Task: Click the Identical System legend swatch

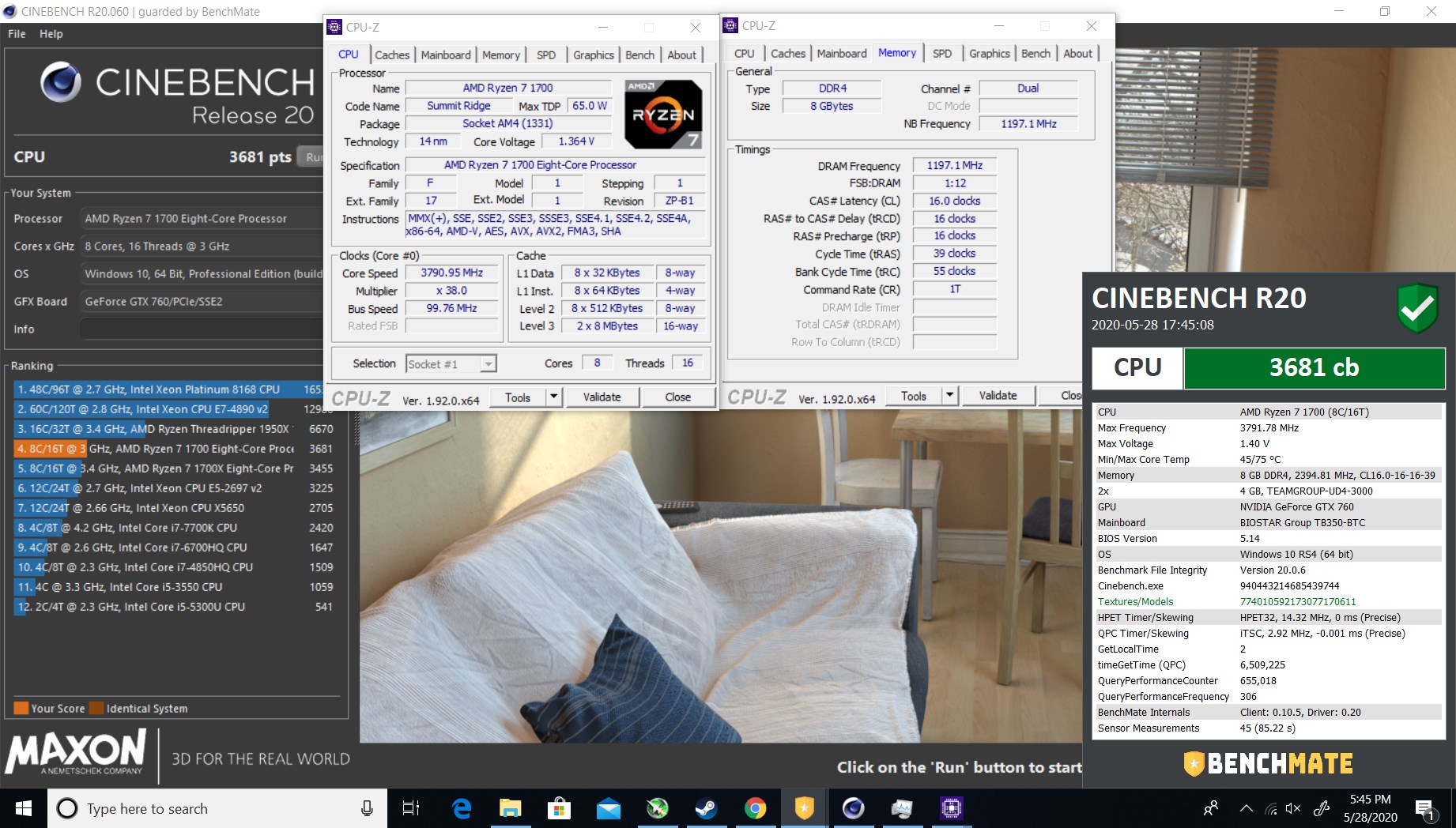Action: coord(96,708)
